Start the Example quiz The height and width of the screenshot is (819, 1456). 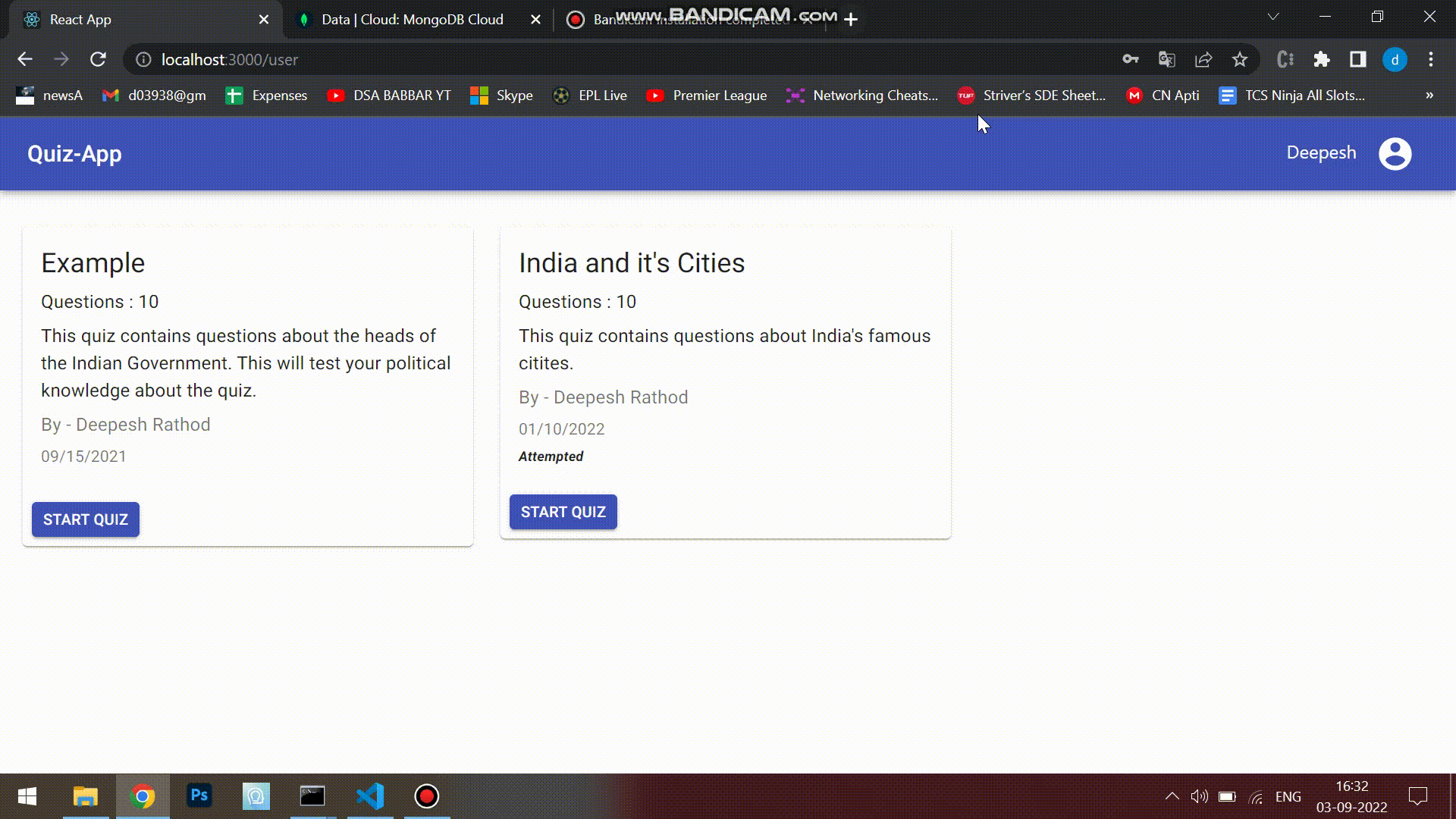coord(85,519)
